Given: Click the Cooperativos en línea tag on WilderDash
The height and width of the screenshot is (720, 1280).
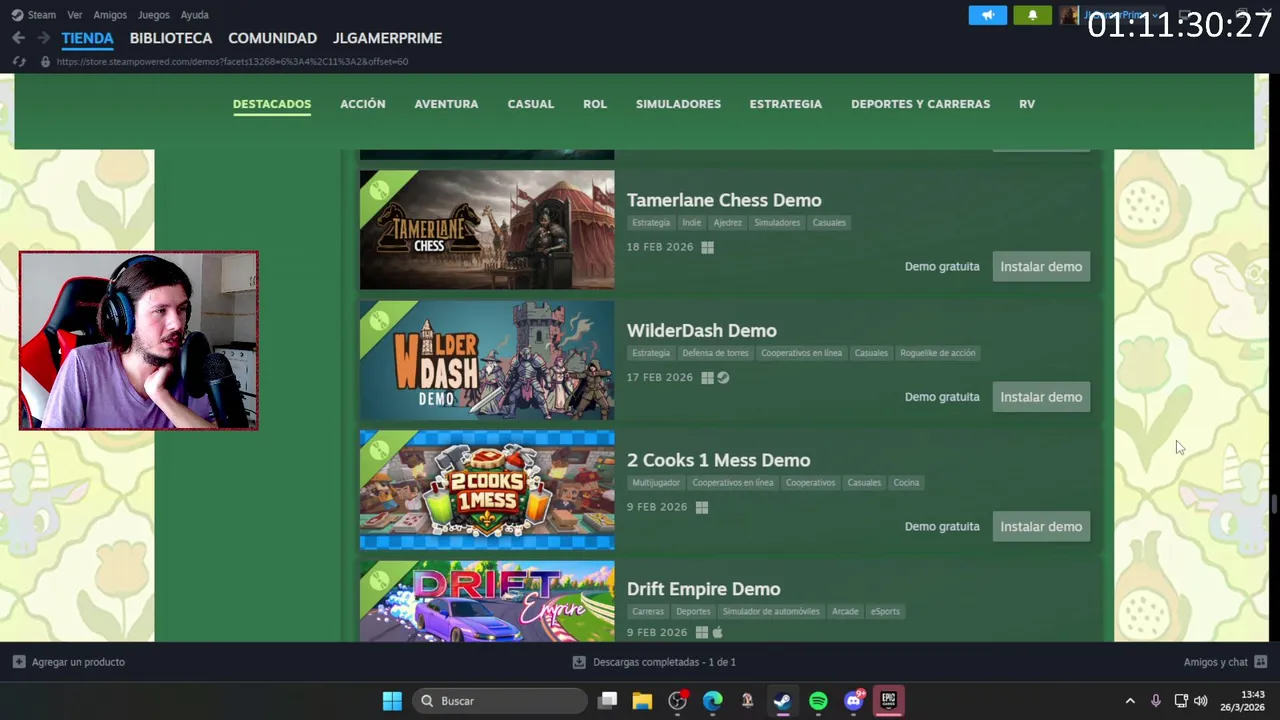Looking at the screenshot, I should [x=801, y=353].
